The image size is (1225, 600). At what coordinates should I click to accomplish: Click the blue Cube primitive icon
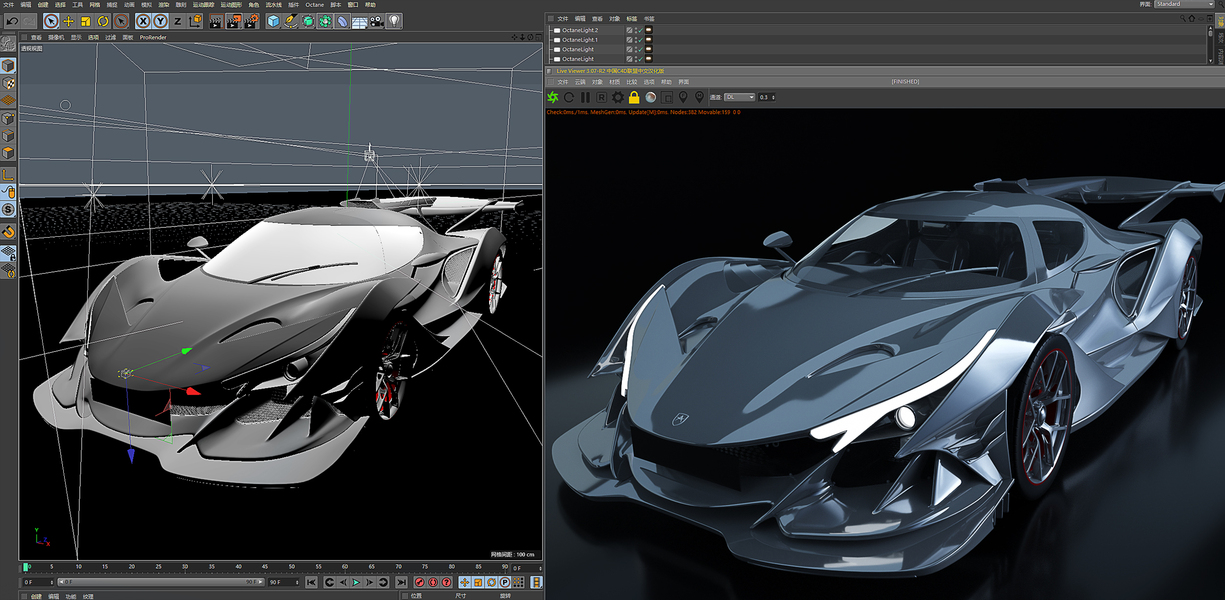[273, 21]
